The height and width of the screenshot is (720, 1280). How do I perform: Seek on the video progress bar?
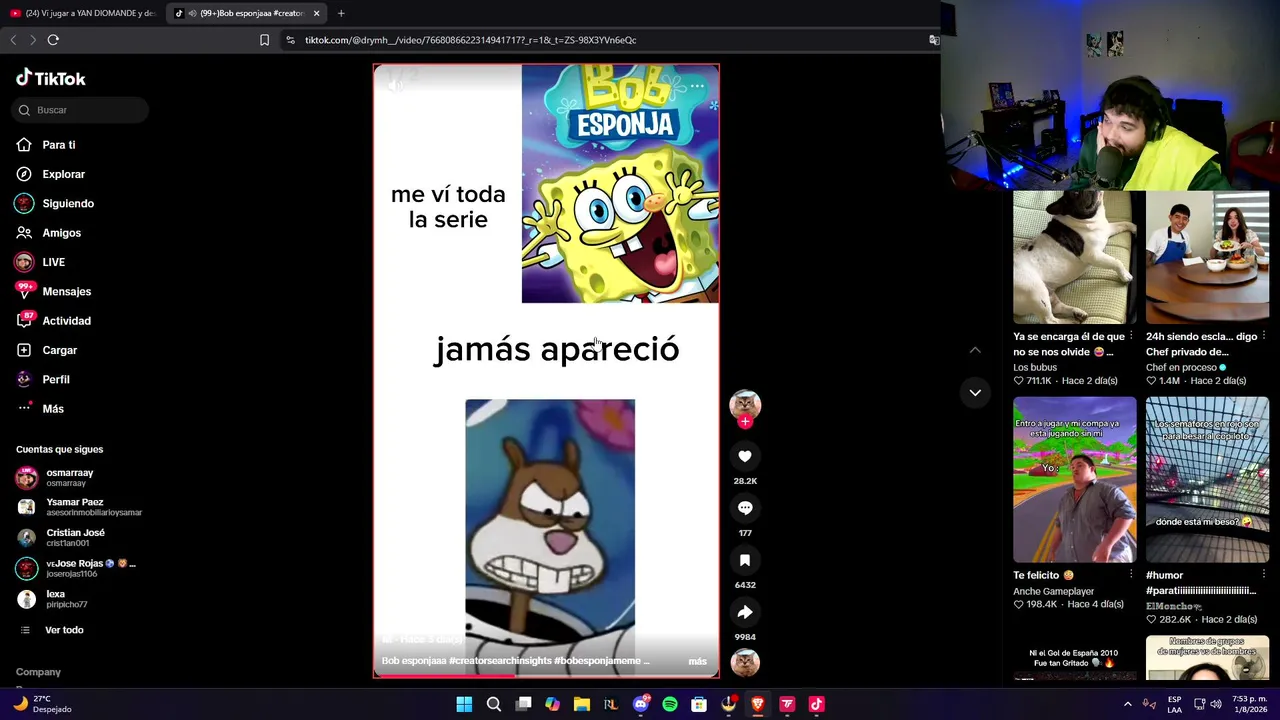point(546,675)
